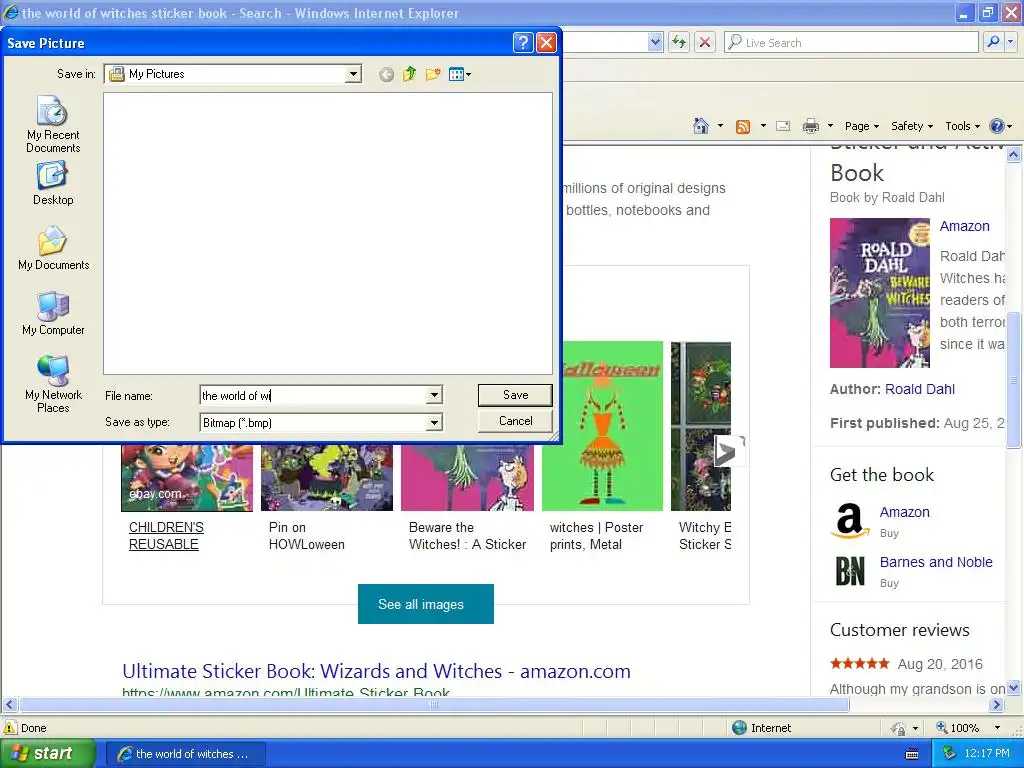
Task: Click the scroll down arrow
Action: (x=1014, y=687)
